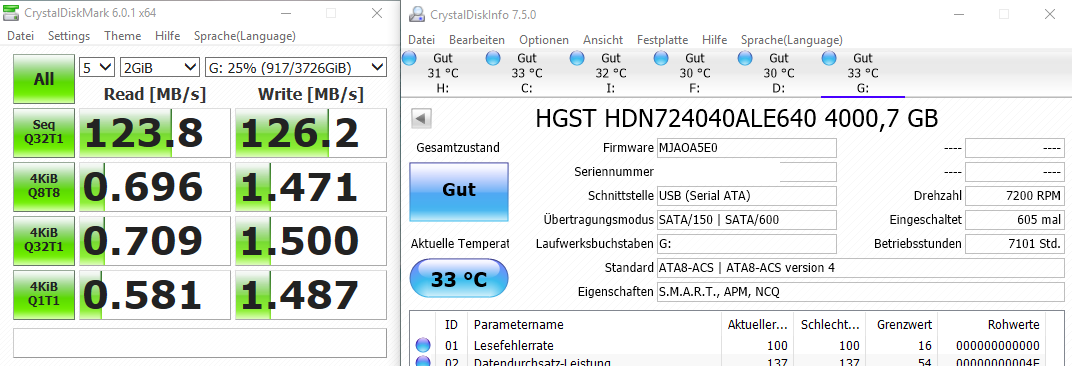
Task: Click the Laufwerksbuchstaben field G:
Action: tap(747, 244)
